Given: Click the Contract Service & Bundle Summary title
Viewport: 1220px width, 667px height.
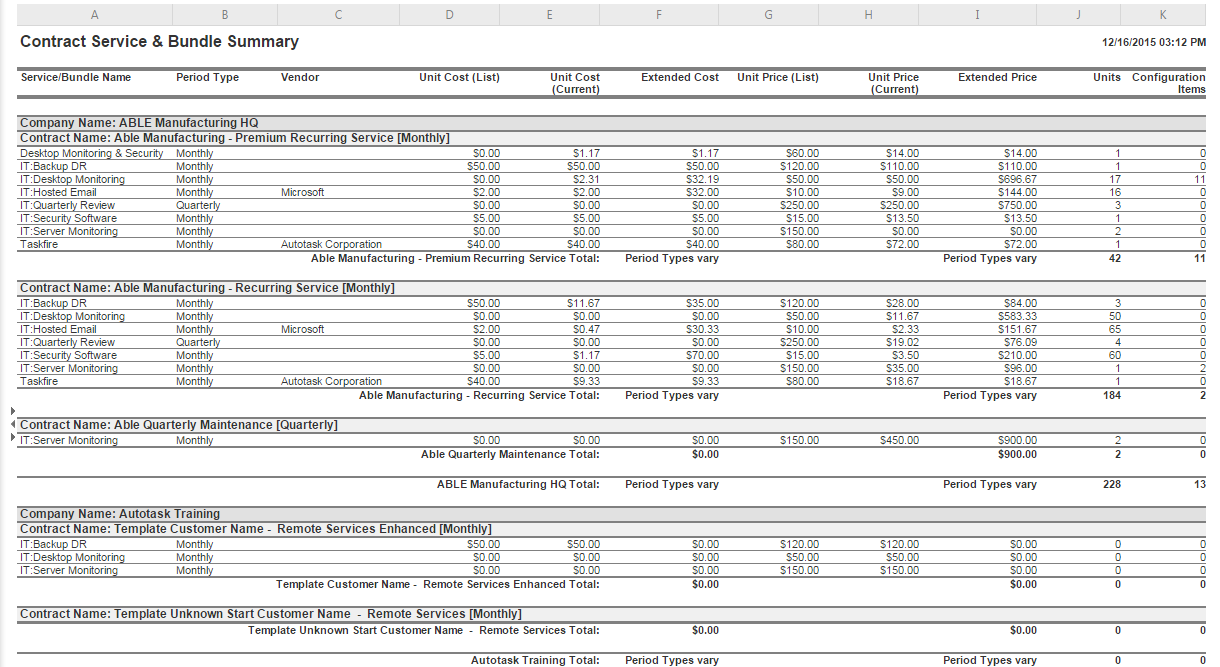Looking at the screenshot, I should point(159,42).
